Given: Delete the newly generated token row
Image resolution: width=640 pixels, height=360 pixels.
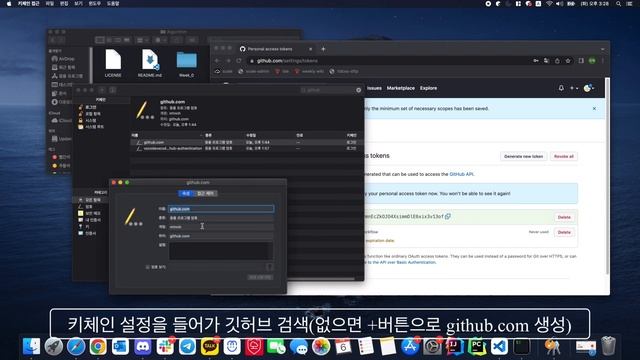Looking at the screenshot, I should (x=564, y=217).
